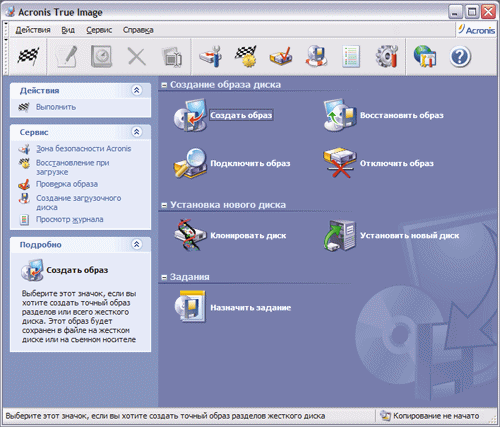Click the Просмотр журнала link
Viewport: 500px width, 427px height.
coord(69,219)
